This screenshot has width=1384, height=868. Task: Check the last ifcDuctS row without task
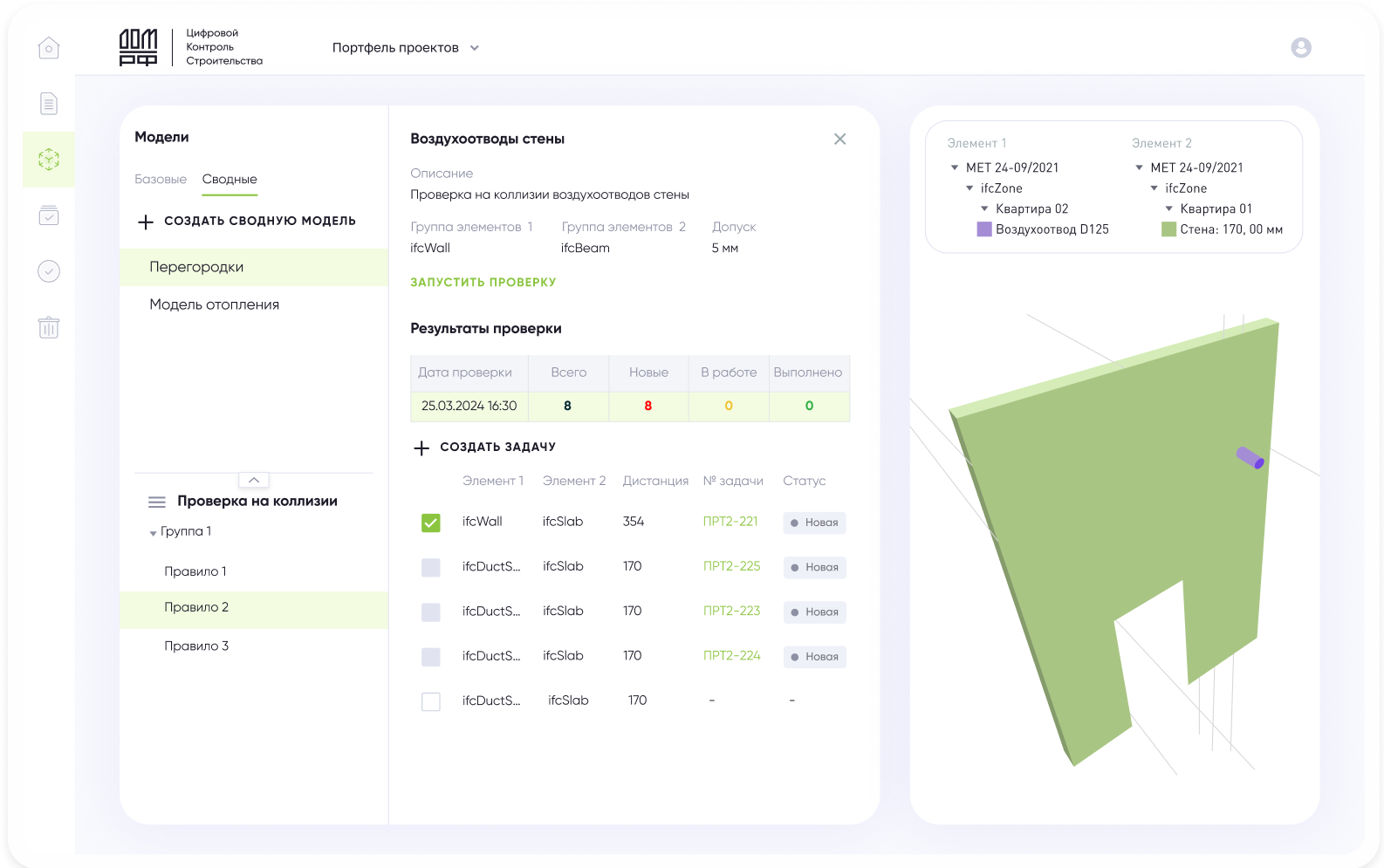431,701
